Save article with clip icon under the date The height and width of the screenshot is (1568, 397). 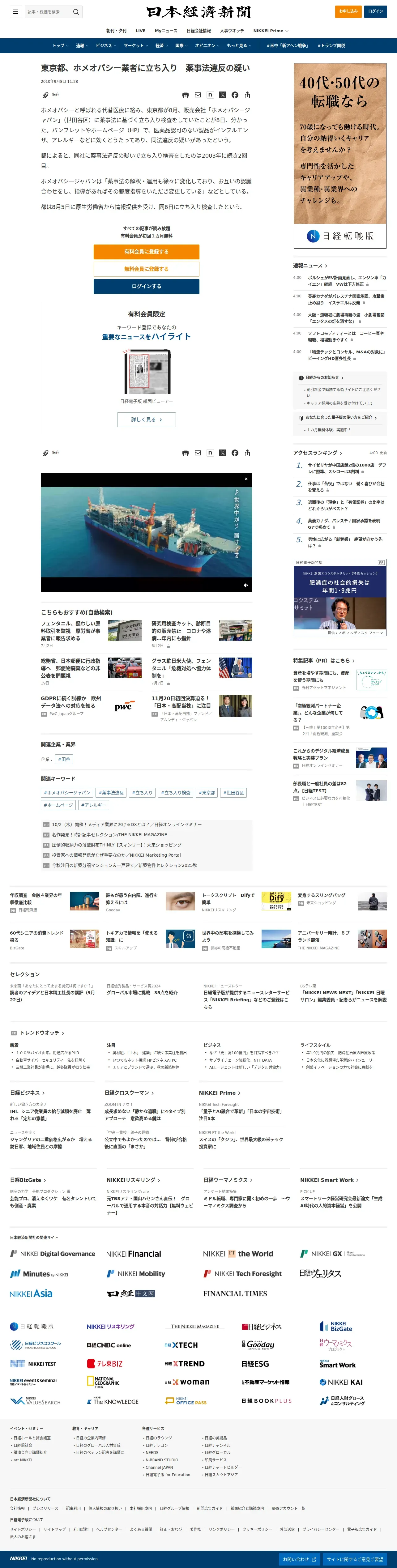point(46,95)
